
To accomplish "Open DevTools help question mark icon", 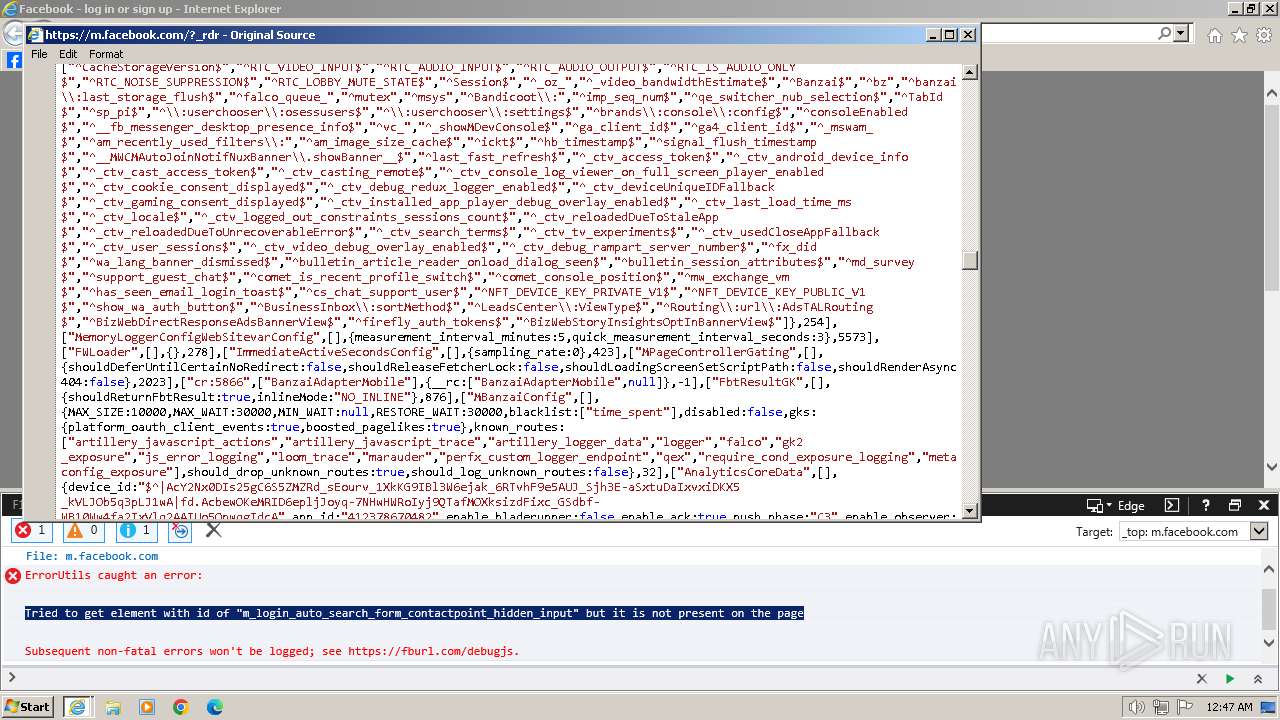I will coord(1207,505).
